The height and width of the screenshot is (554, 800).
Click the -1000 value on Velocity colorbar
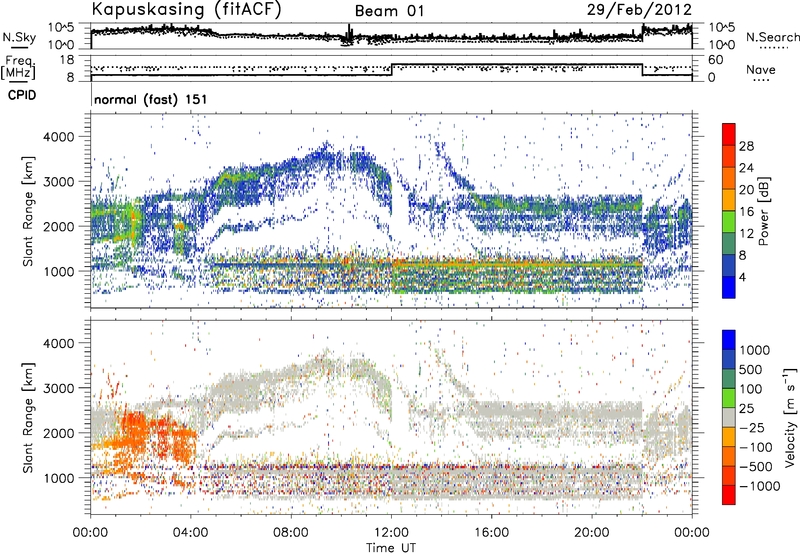[759, 486]
